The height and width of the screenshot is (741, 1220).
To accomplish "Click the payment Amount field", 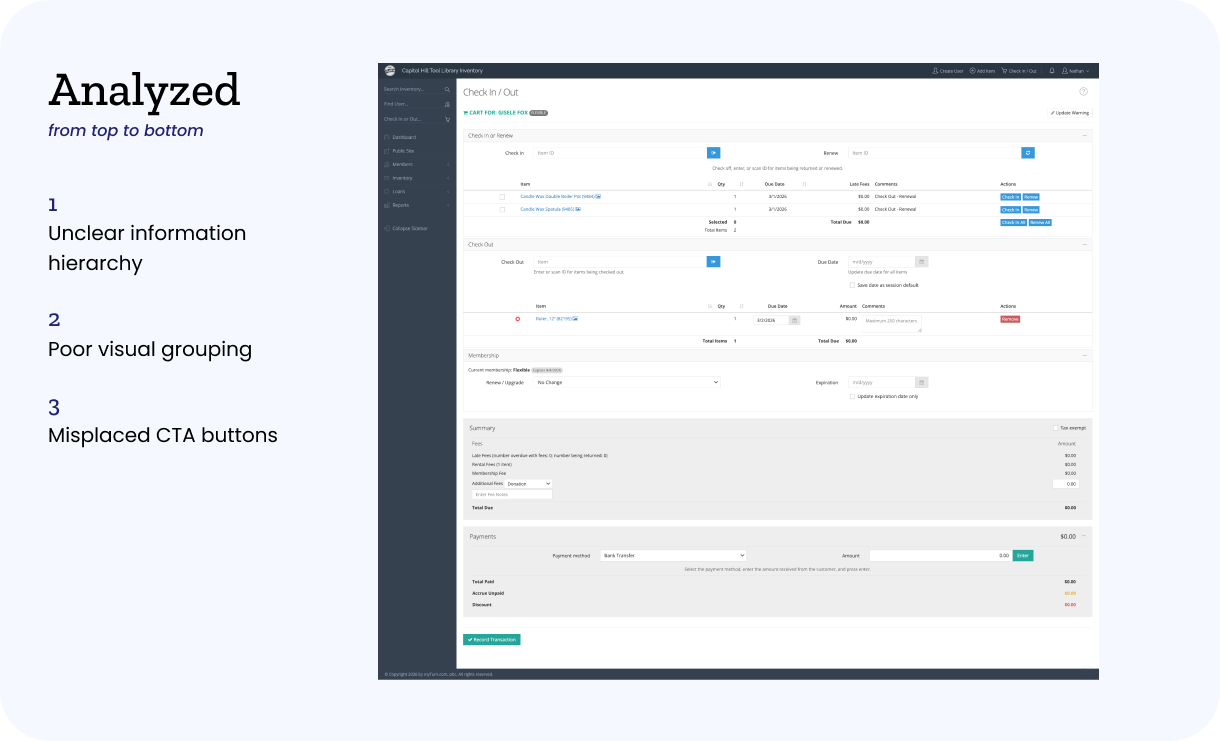I will click(940, 555).
